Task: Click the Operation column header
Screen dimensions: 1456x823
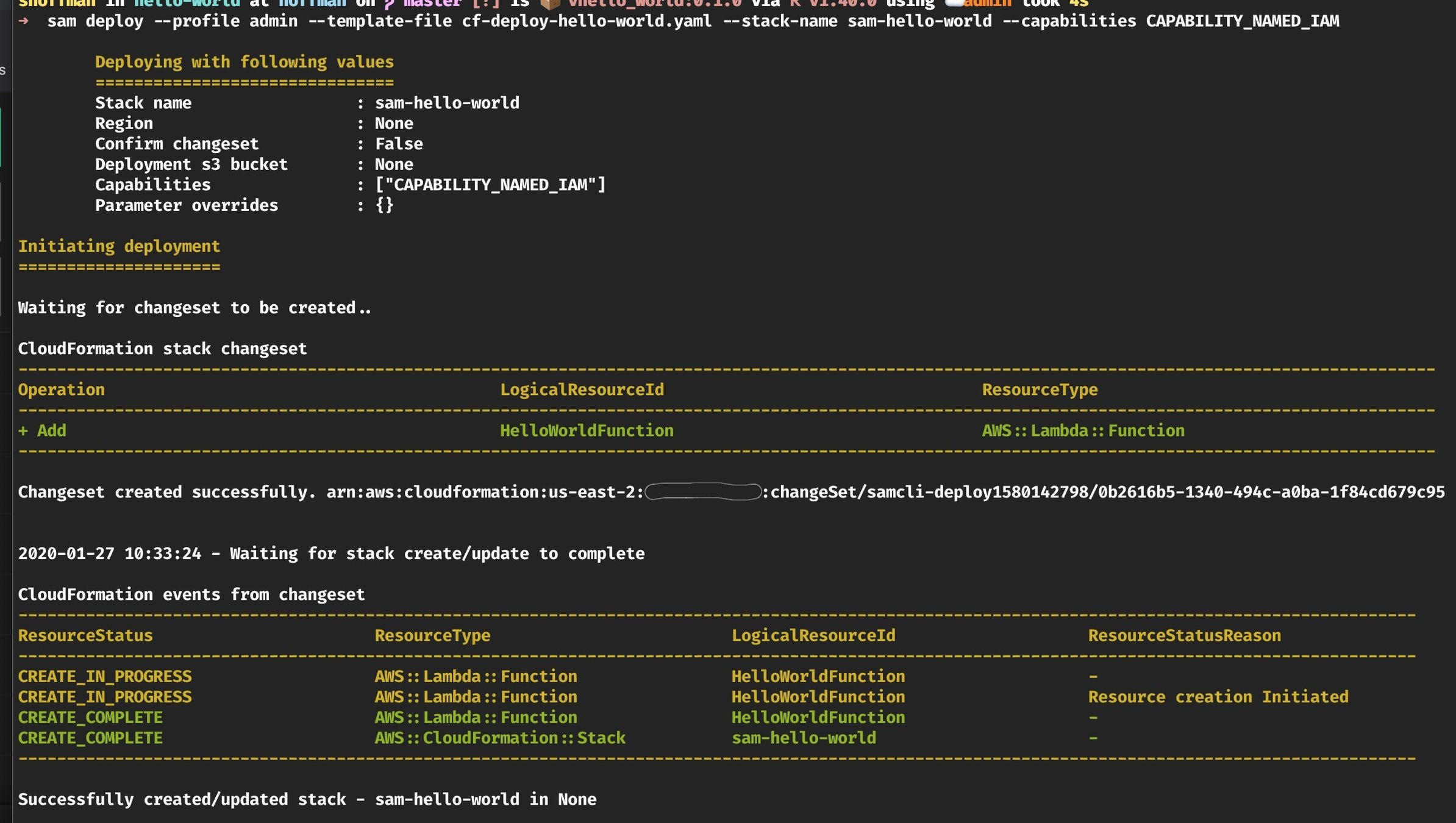Action: click(x=61, y=390)
